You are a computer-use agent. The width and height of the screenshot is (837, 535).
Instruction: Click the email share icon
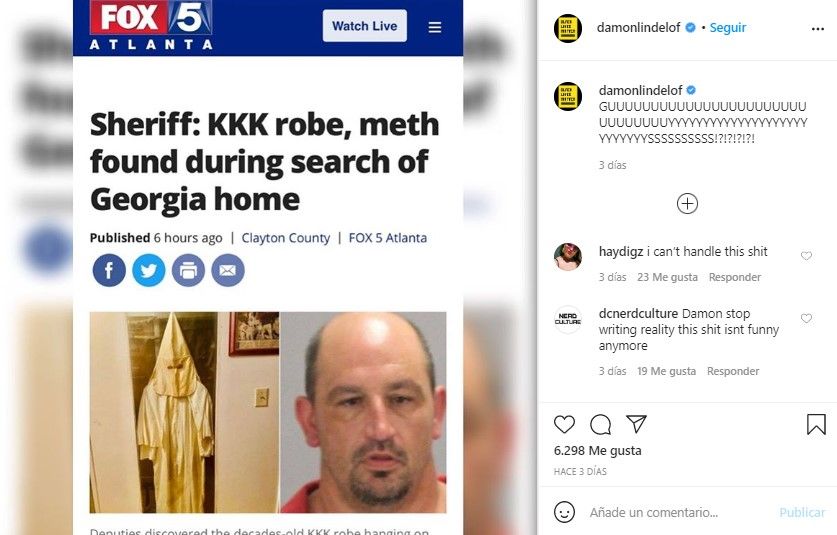click(x=227, y=270)
